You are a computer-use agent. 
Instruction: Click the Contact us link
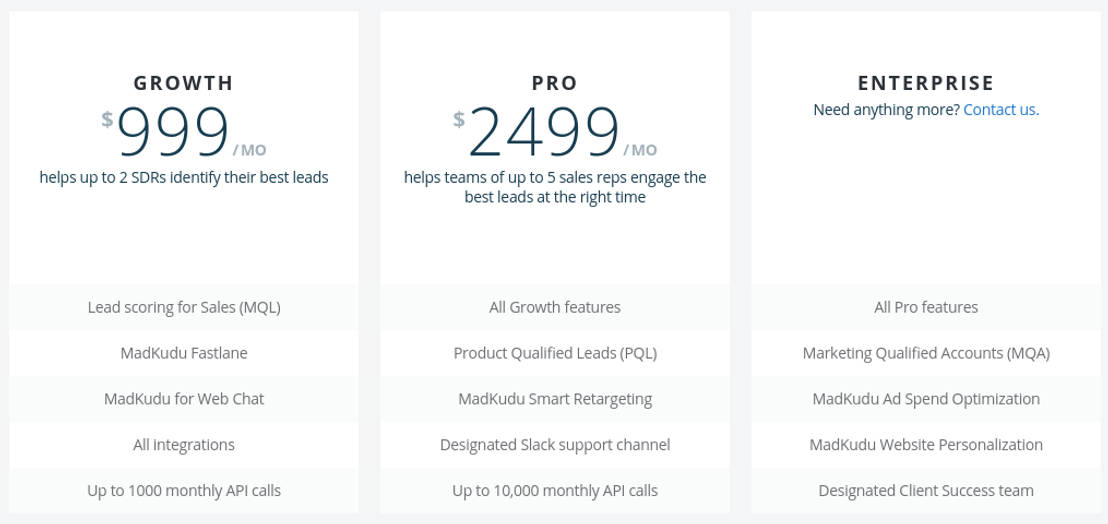click(x=1001, y=110)
